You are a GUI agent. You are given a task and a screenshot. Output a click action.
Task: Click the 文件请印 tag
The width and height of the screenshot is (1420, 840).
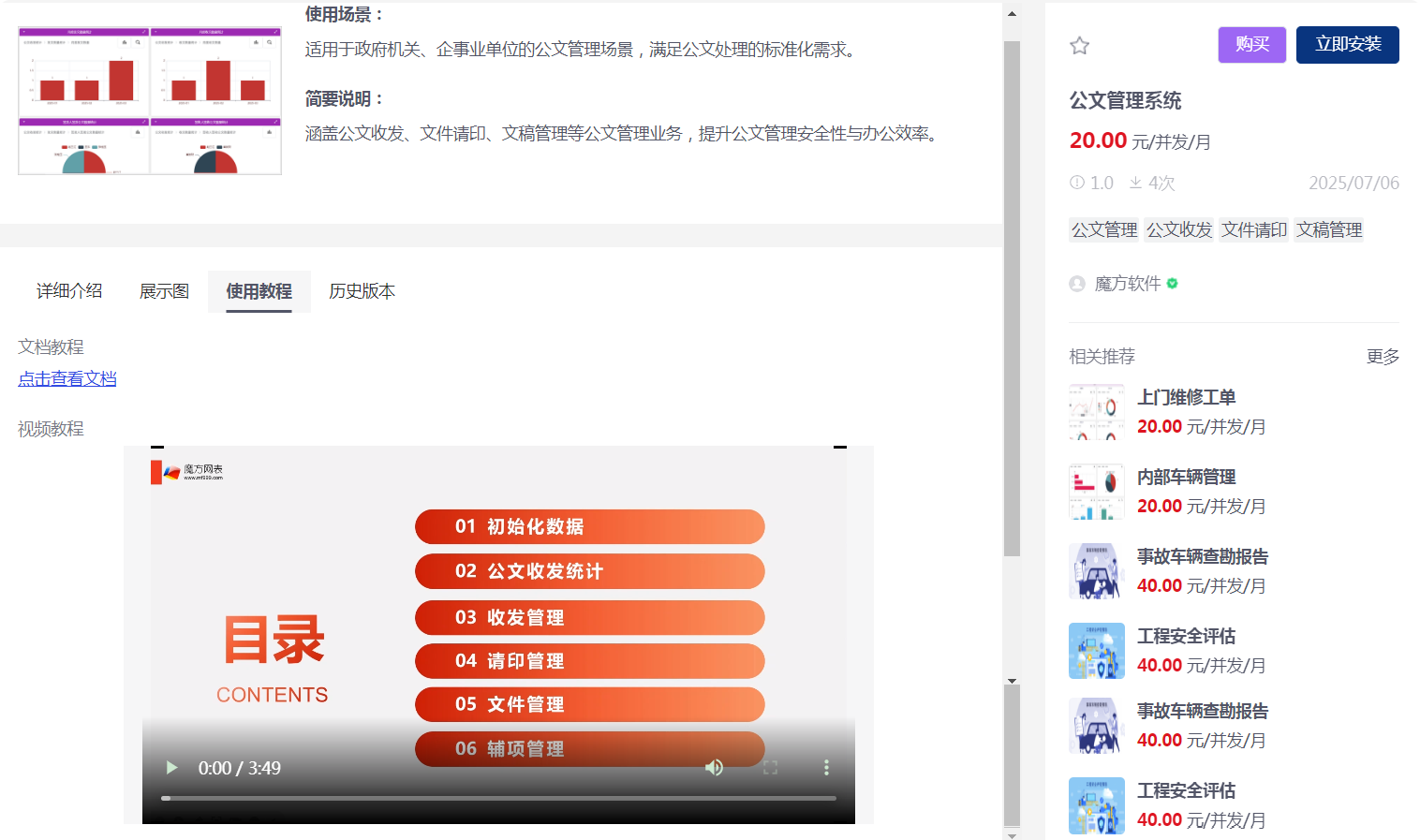(1254, 229)
